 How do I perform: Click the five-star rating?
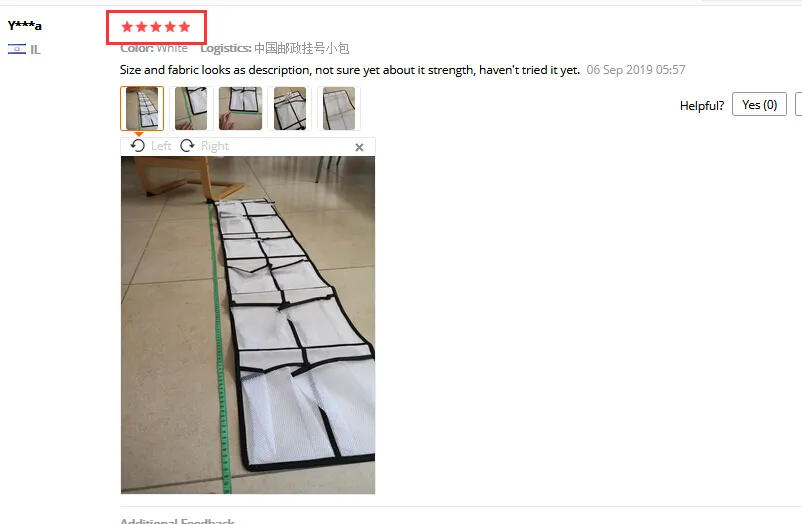coord(155,27)
